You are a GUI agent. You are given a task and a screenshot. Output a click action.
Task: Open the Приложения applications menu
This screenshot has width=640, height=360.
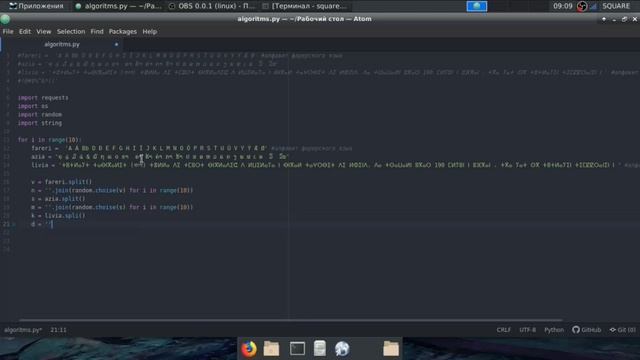(37, 6)
